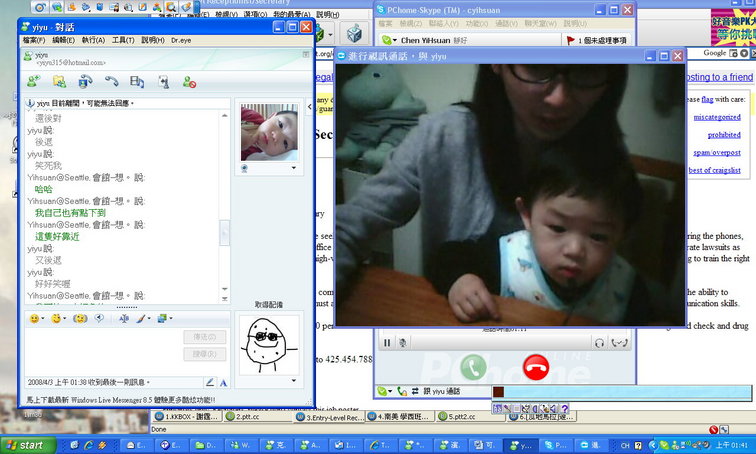Image resolution: width=756 pixels, height=454 pixels.
Task: Click scroll-up arrow of the chat history
Action: point(224,116)
